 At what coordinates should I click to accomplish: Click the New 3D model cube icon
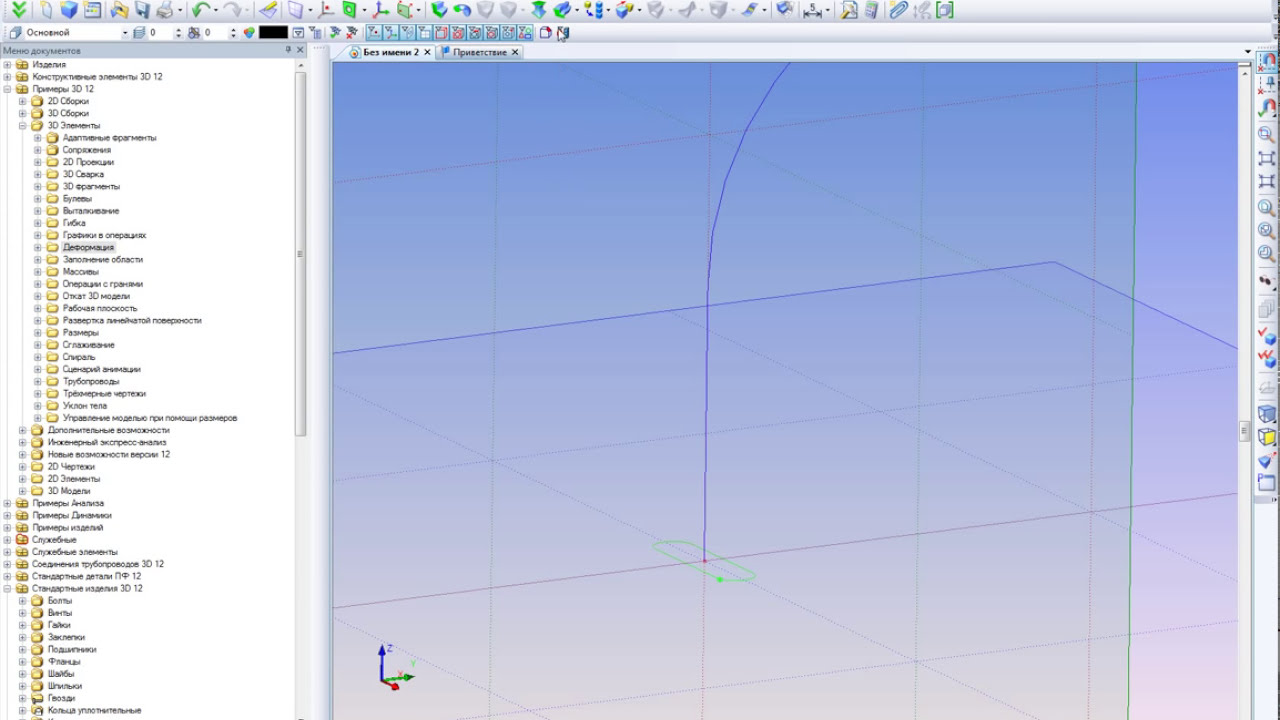point(69,10)
